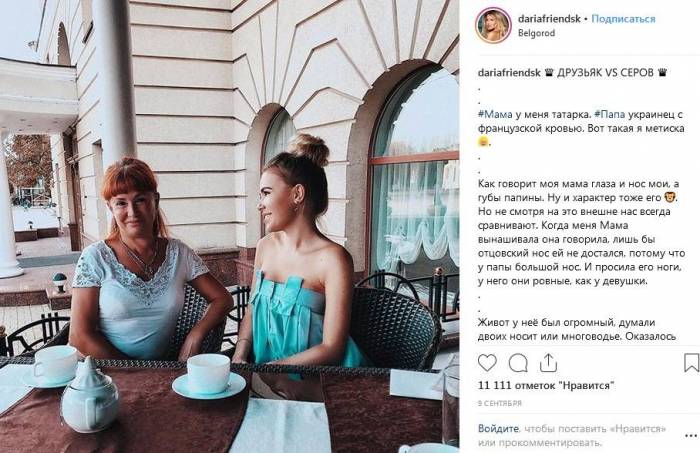This screenshot has height=453, width=700.
Task: Open the #Папа hashtag
Action: 610,114
